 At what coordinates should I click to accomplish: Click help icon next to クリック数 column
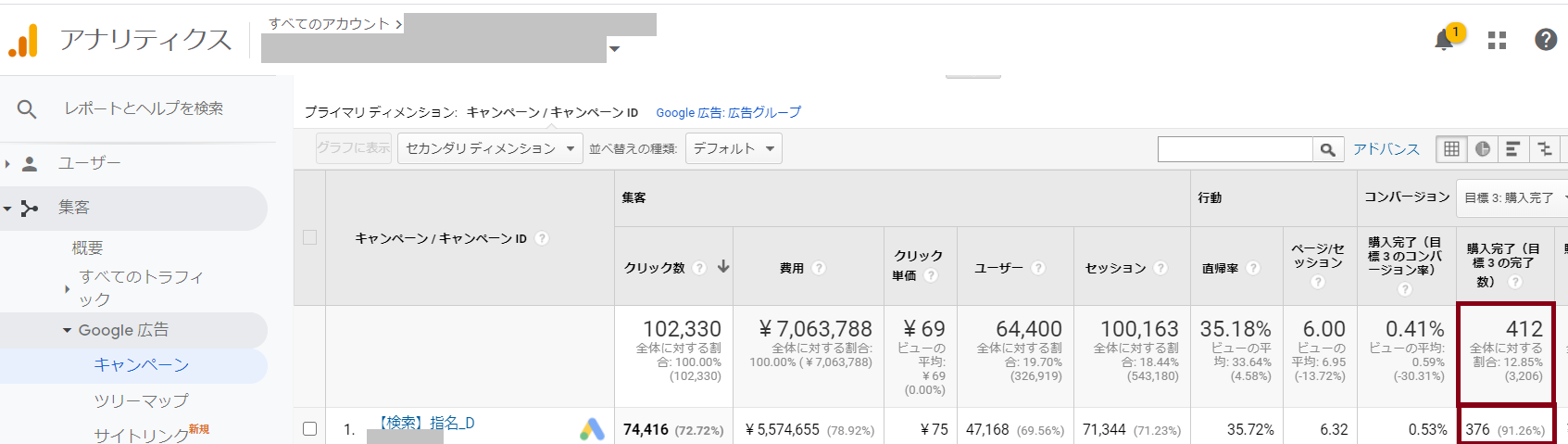click(x=699, y=268)
